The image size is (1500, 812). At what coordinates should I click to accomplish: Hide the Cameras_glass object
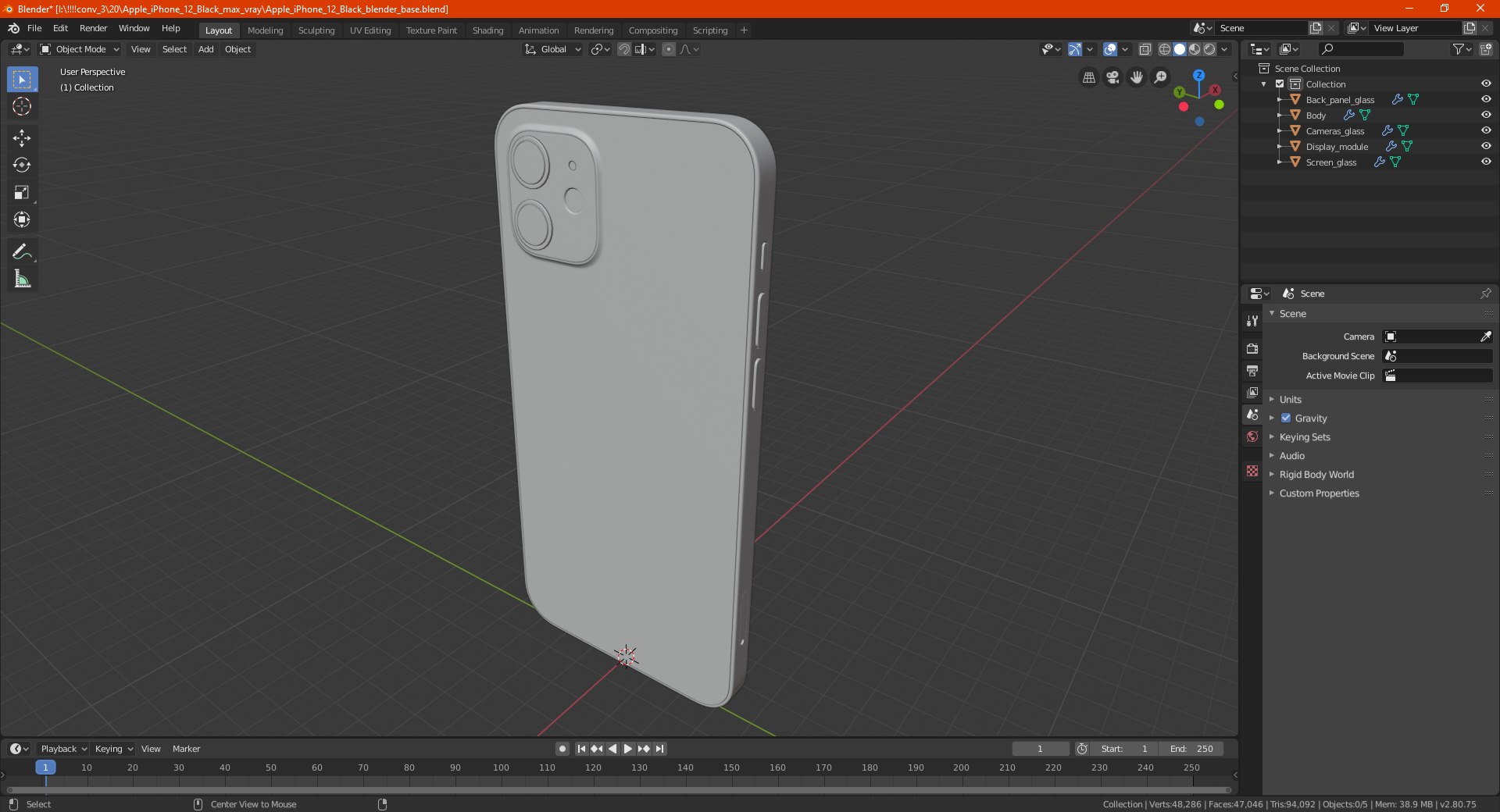[1486, 130]
